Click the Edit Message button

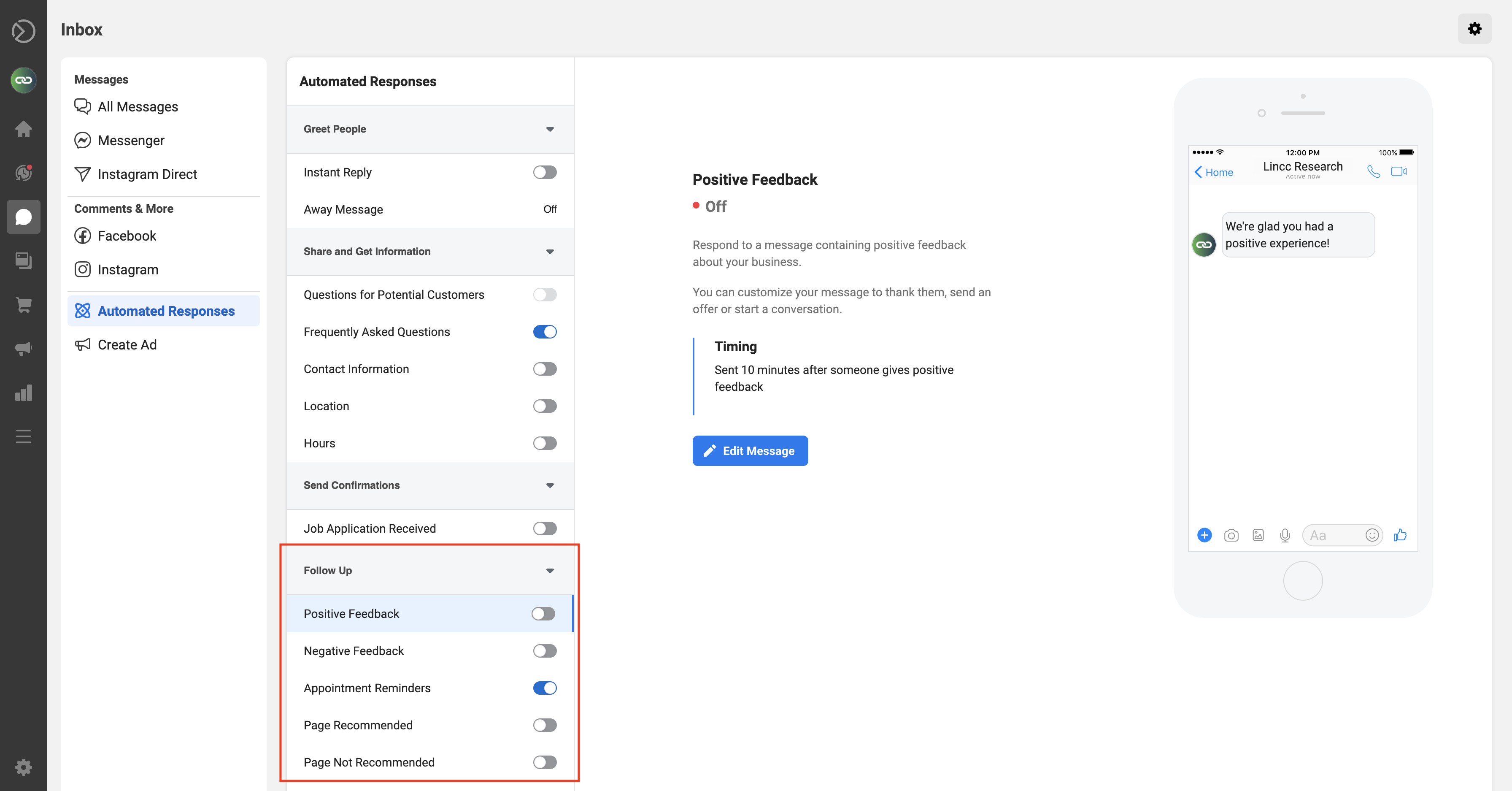pyautogui.click(x=750, y=450)
